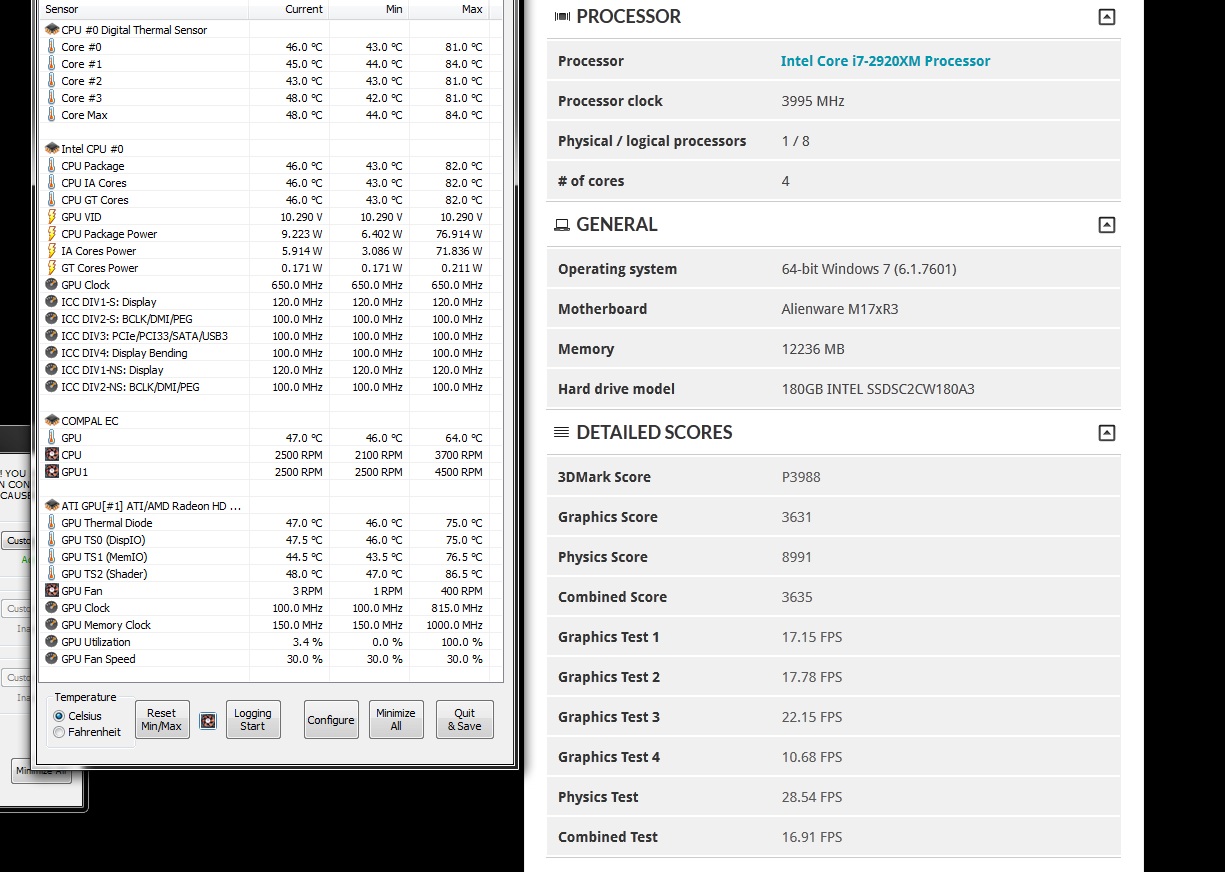Click Minimize All button in the background window

(41, 771)
